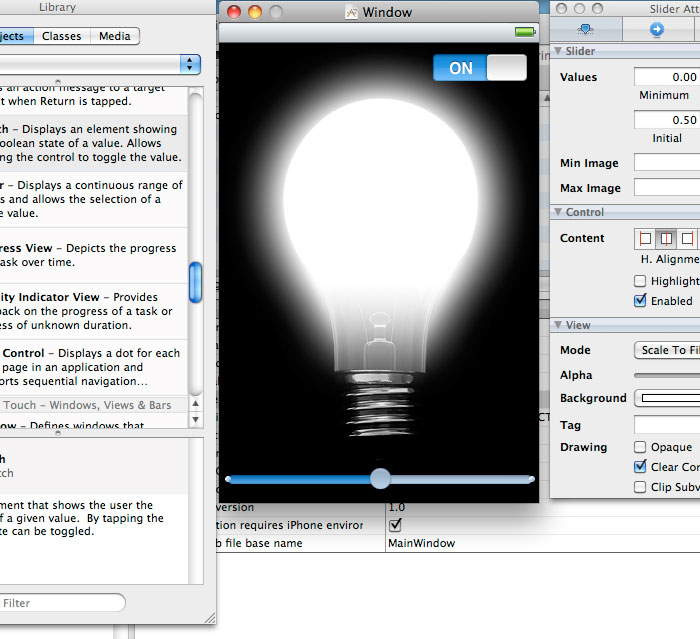700x639 pixels.
Task: Click the Max Image field
Action: point(667,188)
